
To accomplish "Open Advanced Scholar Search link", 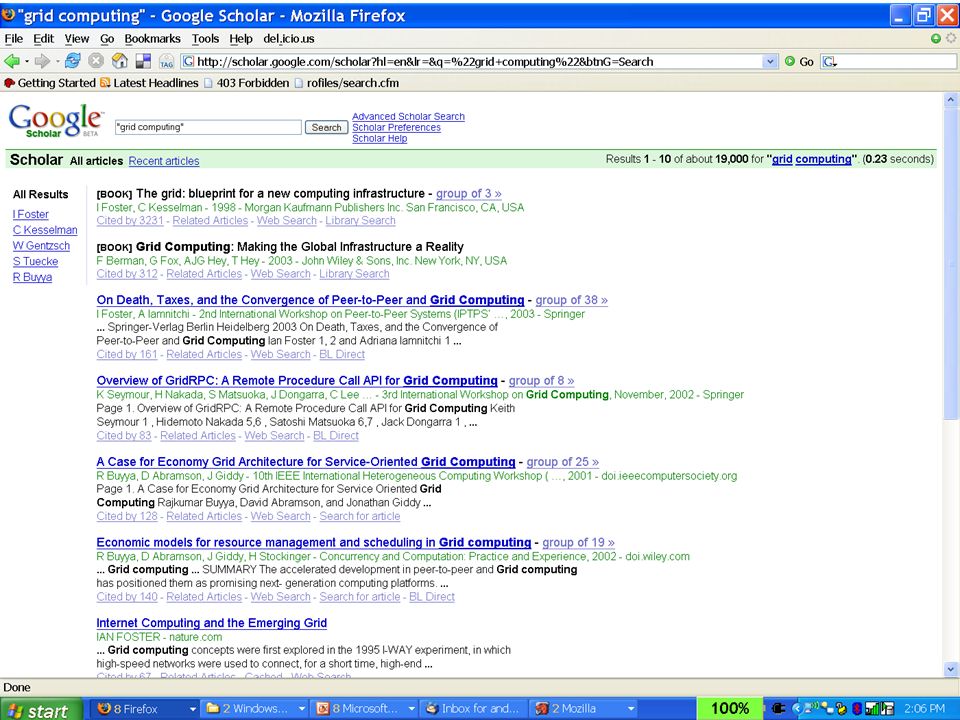I will 408,116.
